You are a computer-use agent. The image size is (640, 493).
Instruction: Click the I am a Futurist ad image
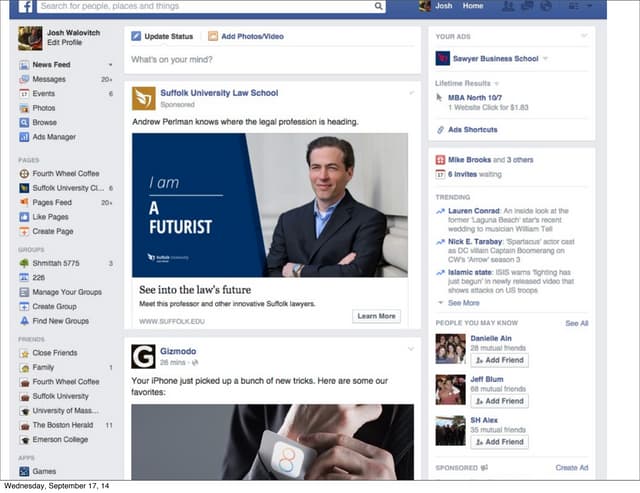pos(270,205)
